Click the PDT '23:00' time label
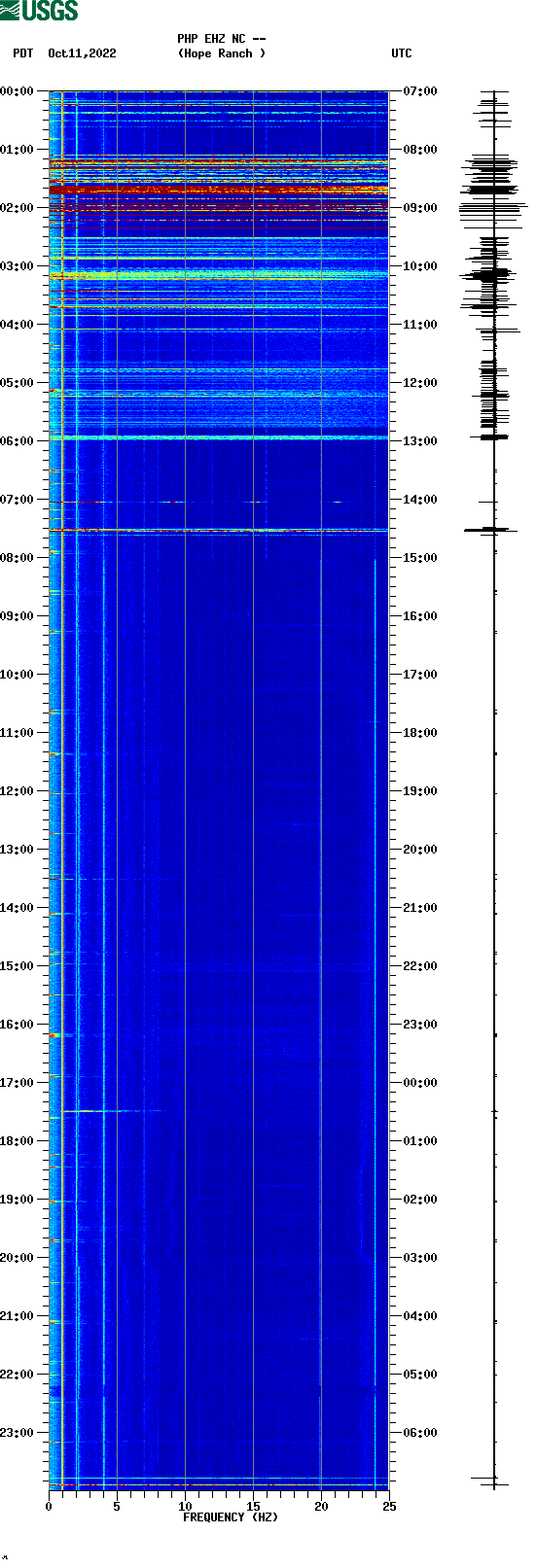Screen dimensions: 537x1568 [17, 1433]
